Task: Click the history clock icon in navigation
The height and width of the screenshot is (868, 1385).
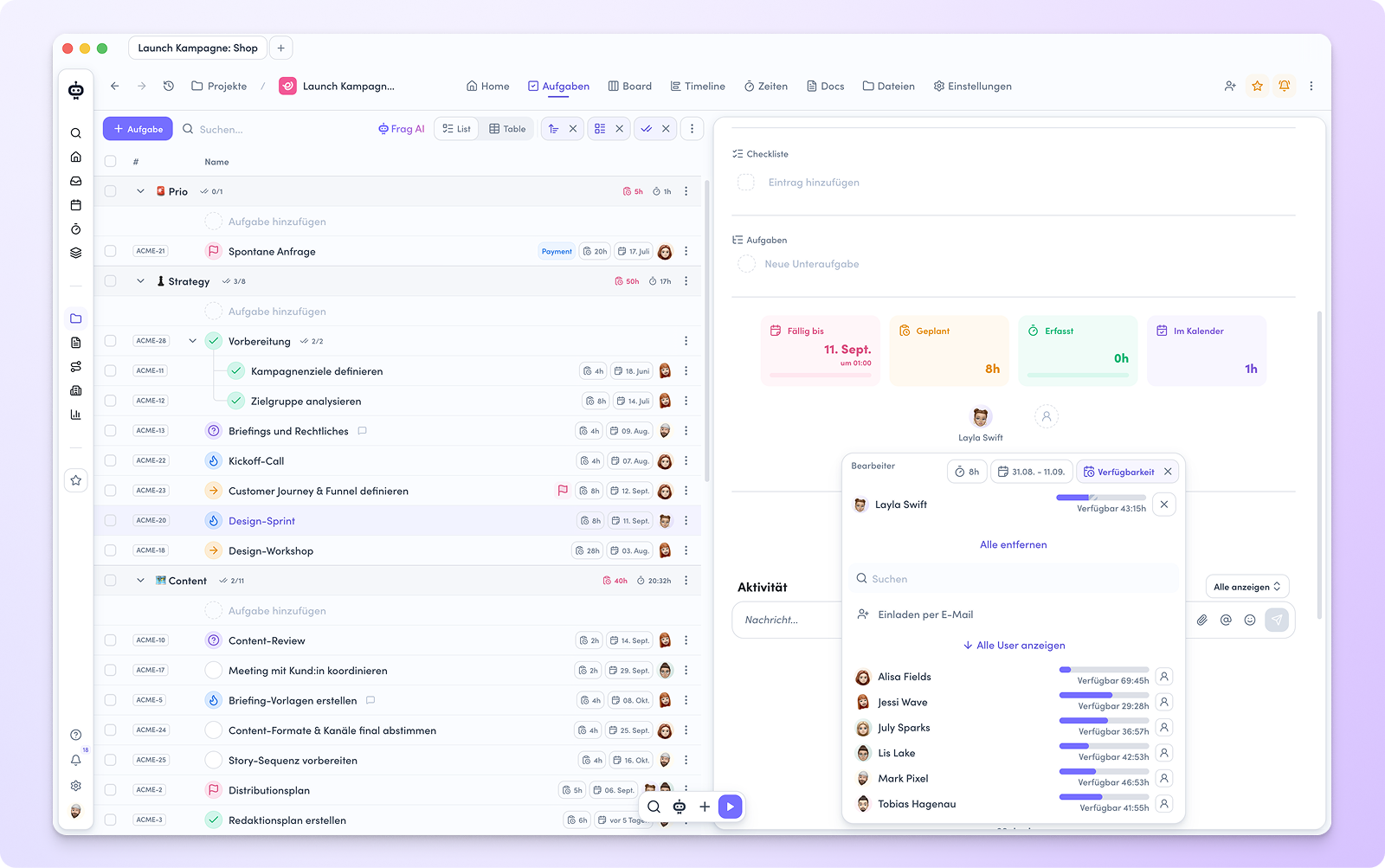Action: [x=169, y=86]
